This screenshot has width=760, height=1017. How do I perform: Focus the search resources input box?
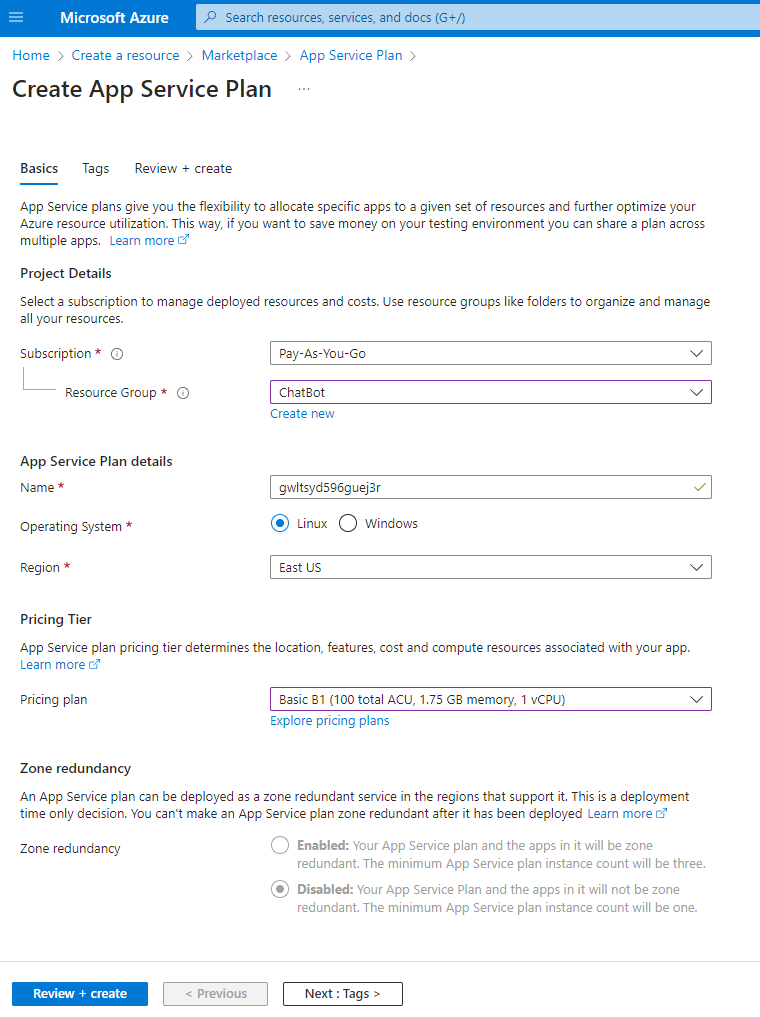pos(478,18)
